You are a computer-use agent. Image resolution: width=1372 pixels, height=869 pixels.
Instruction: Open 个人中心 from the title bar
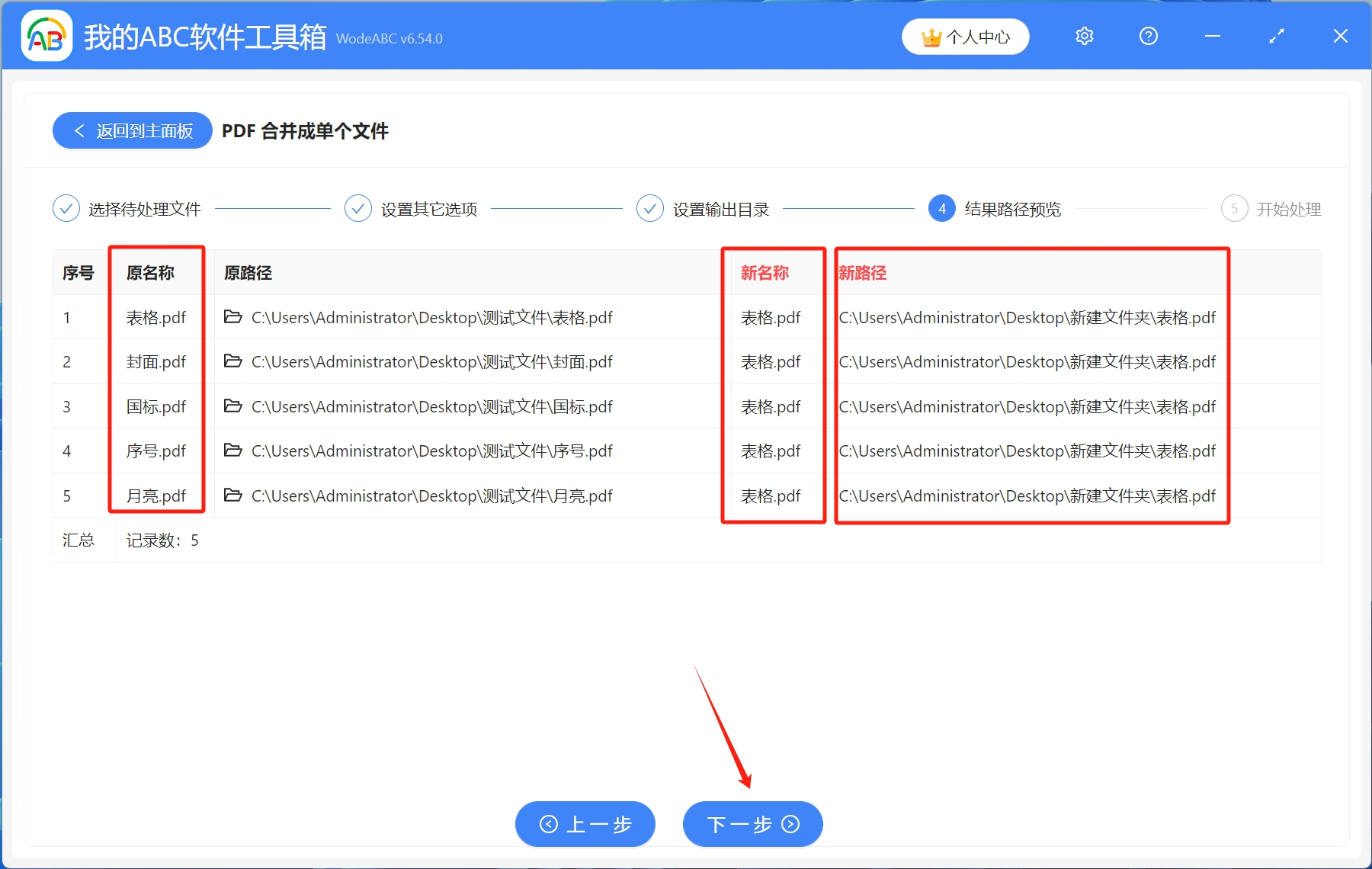point(965,35)
